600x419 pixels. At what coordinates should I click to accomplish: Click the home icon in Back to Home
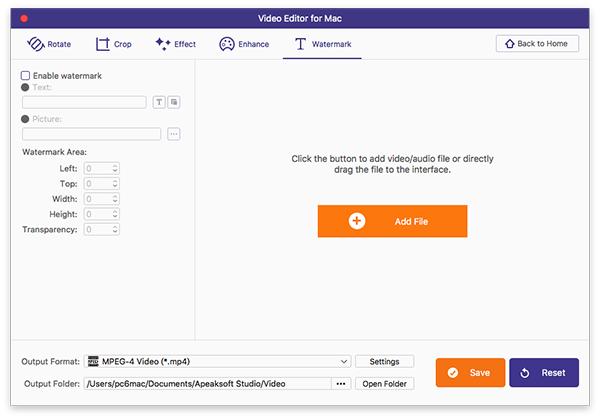click(x=510, y=44)
